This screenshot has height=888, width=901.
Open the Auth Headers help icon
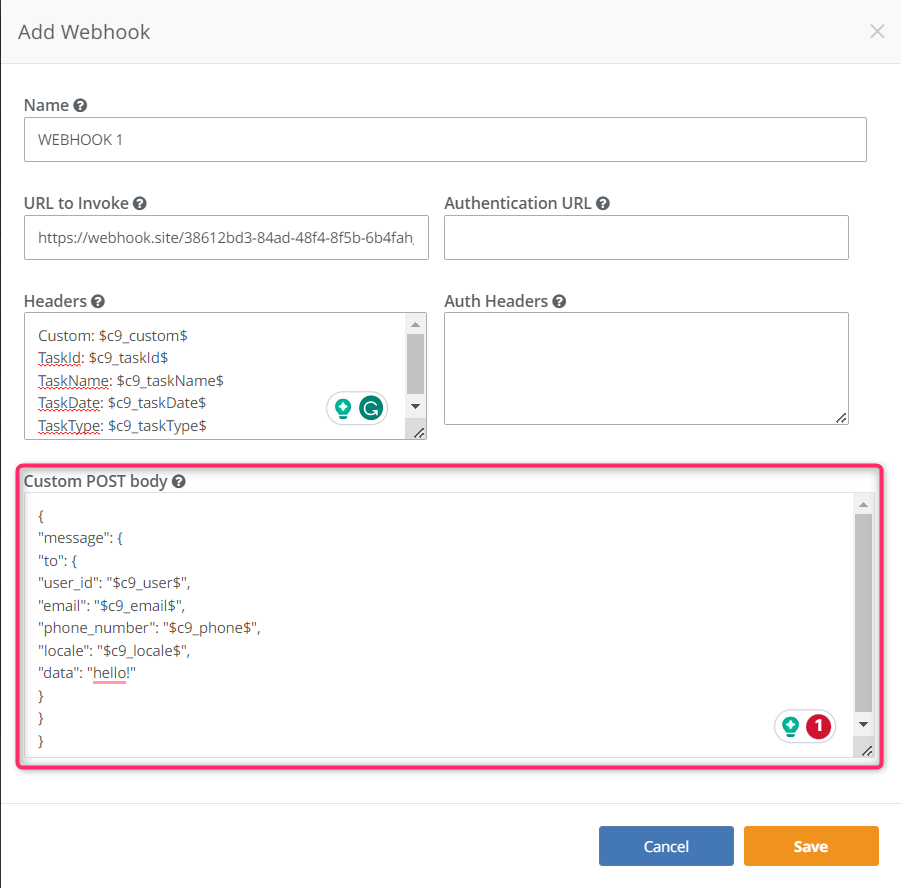click(x=559, y=301)
